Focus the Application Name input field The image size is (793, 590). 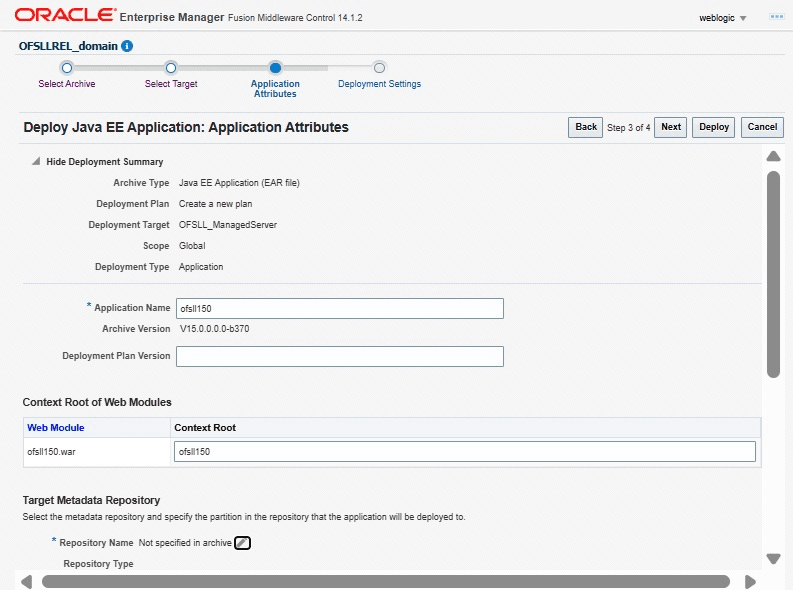coord(340,308)
